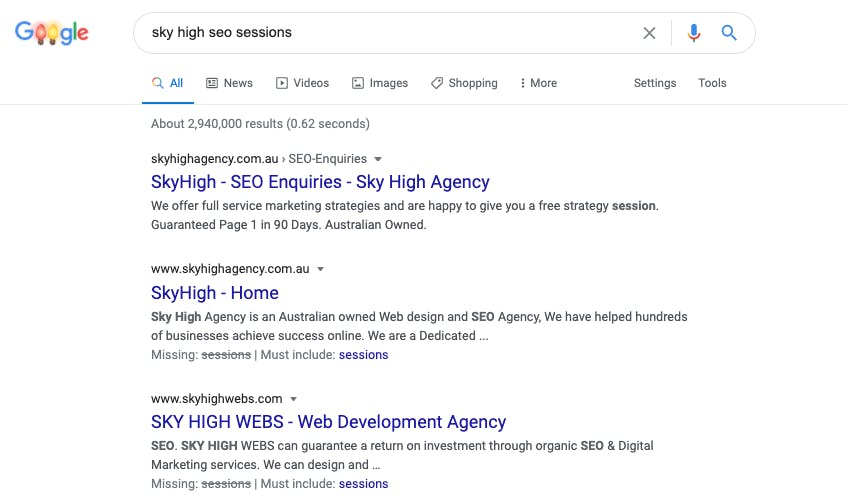Image resolution: width=847 pixels, height=498 pixels.
Task: Click the Google logo
Action: tap(52, 33)
